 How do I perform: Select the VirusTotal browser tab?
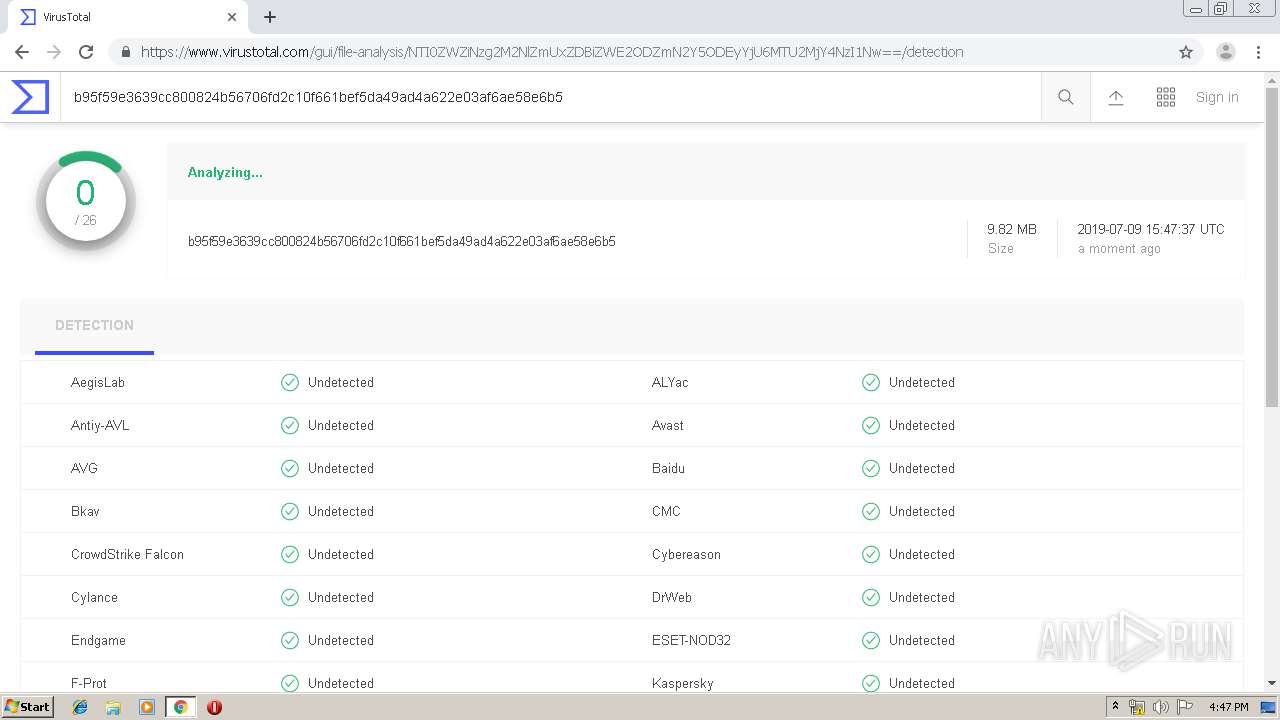(126, 17)
